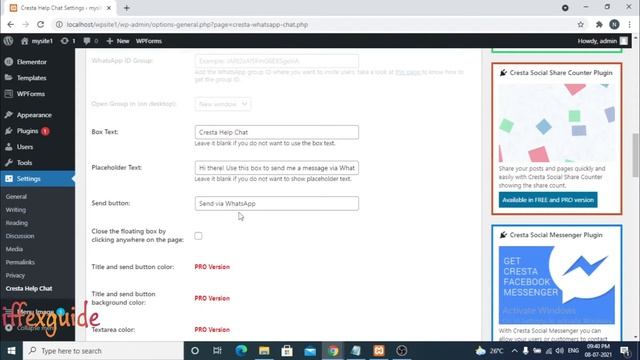
Task: Click the taskbar search box
Action: pyautogui.click(x=103, y=351)
